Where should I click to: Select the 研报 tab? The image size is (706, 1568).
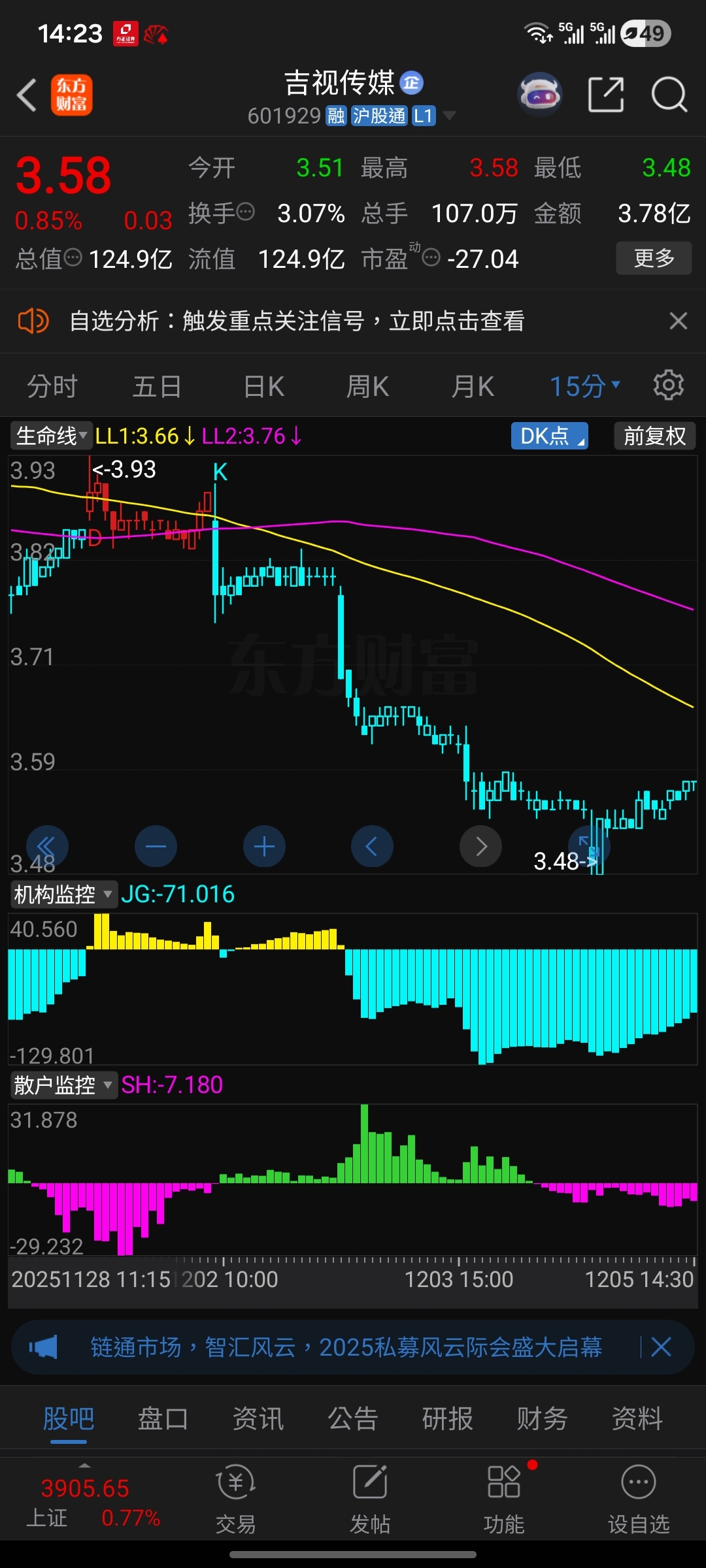(x=448, y=1419)
